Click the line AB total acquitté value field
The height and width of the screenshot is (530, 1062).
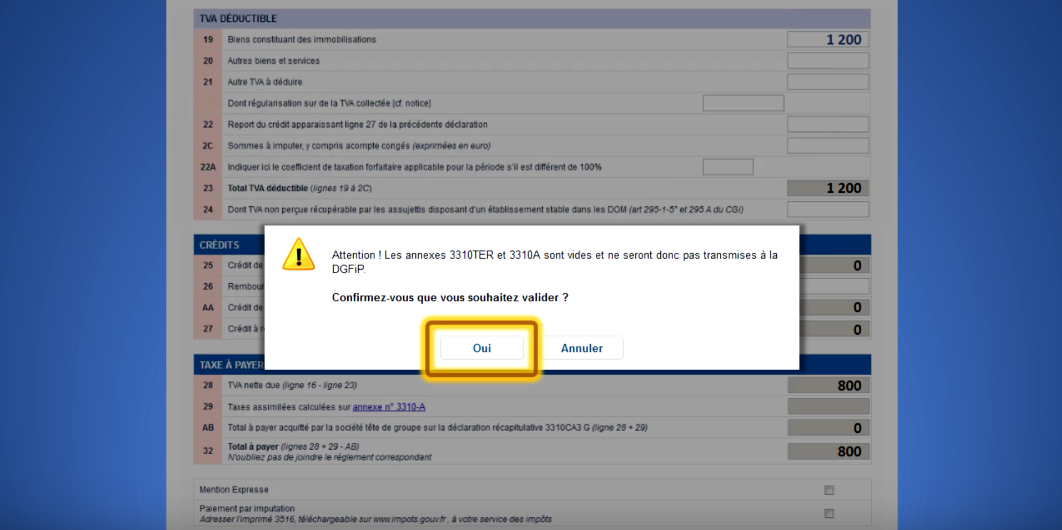pyautogui.click(x=828, y=428)
